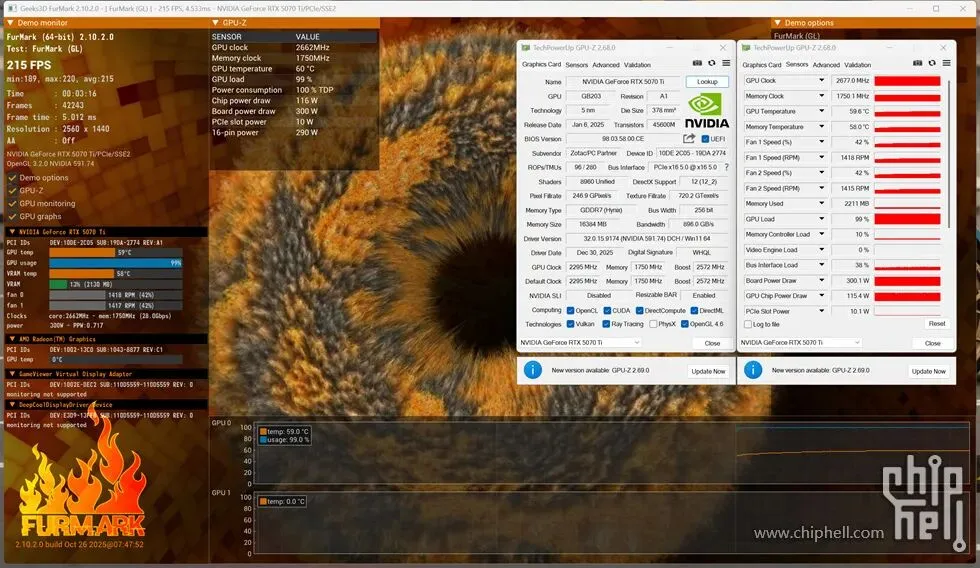Click info icon beside Sensors window update notice
Screen dimensions: 980x568
[752, 370]
